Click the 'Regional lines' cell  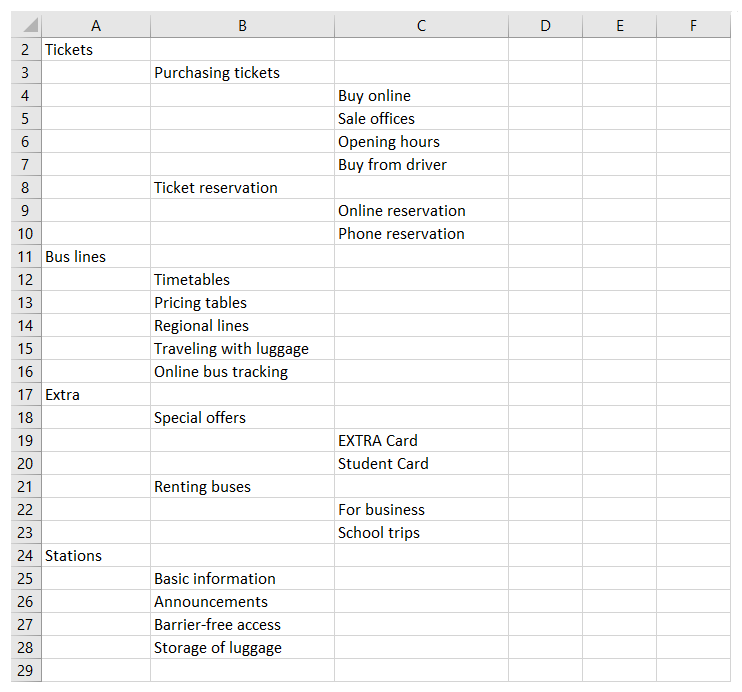point(242,326)
